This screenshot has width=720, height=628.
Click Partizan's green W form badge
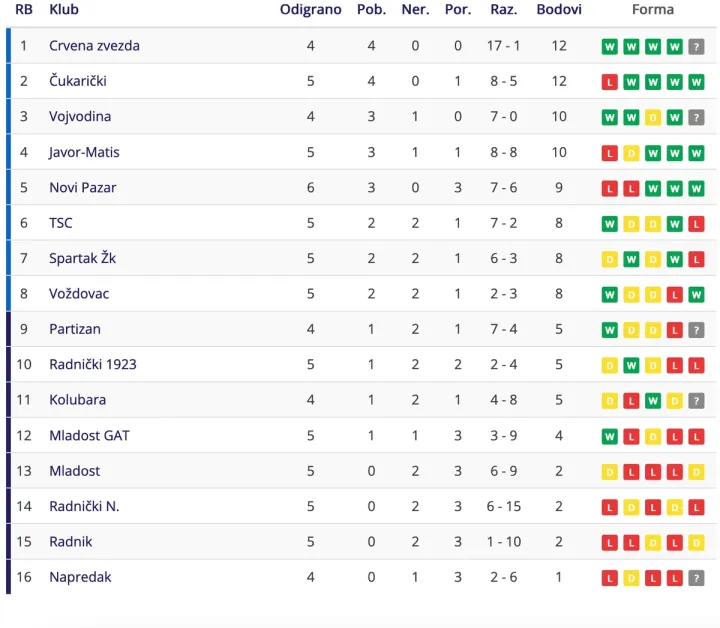pos(609,330)
